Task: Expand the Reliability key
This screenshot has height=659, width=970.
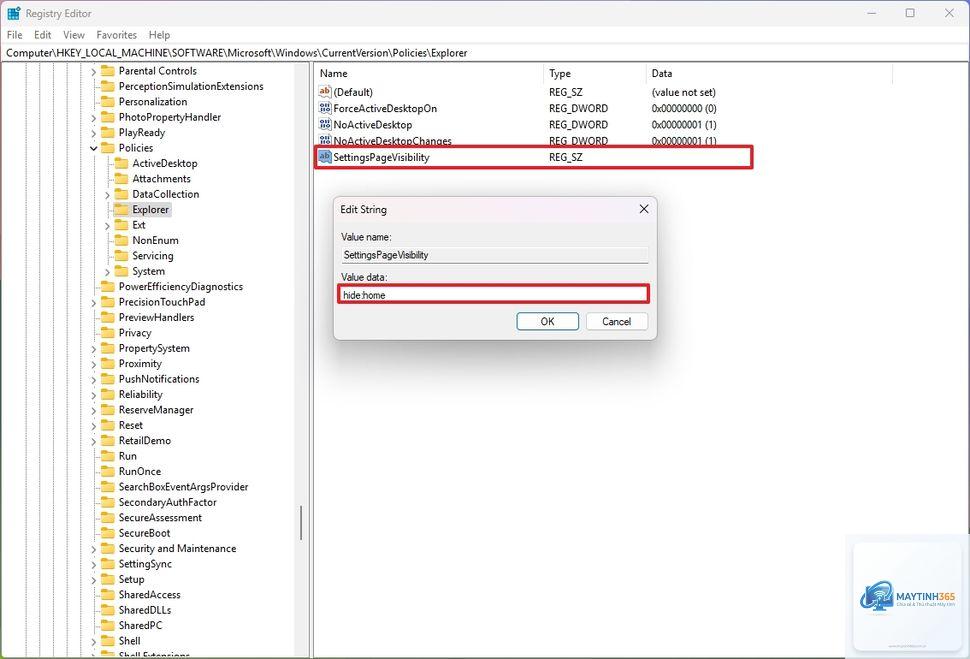Action: pos(93,395)
